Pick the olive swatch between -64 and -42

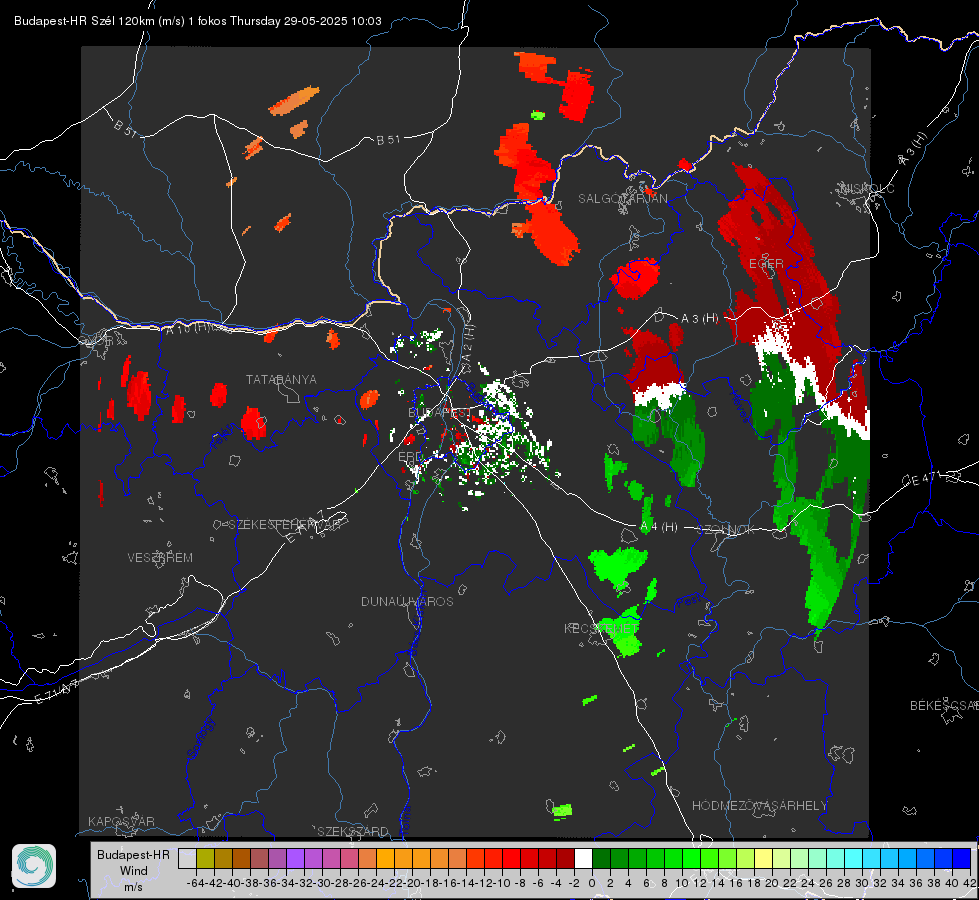point(205,859)
